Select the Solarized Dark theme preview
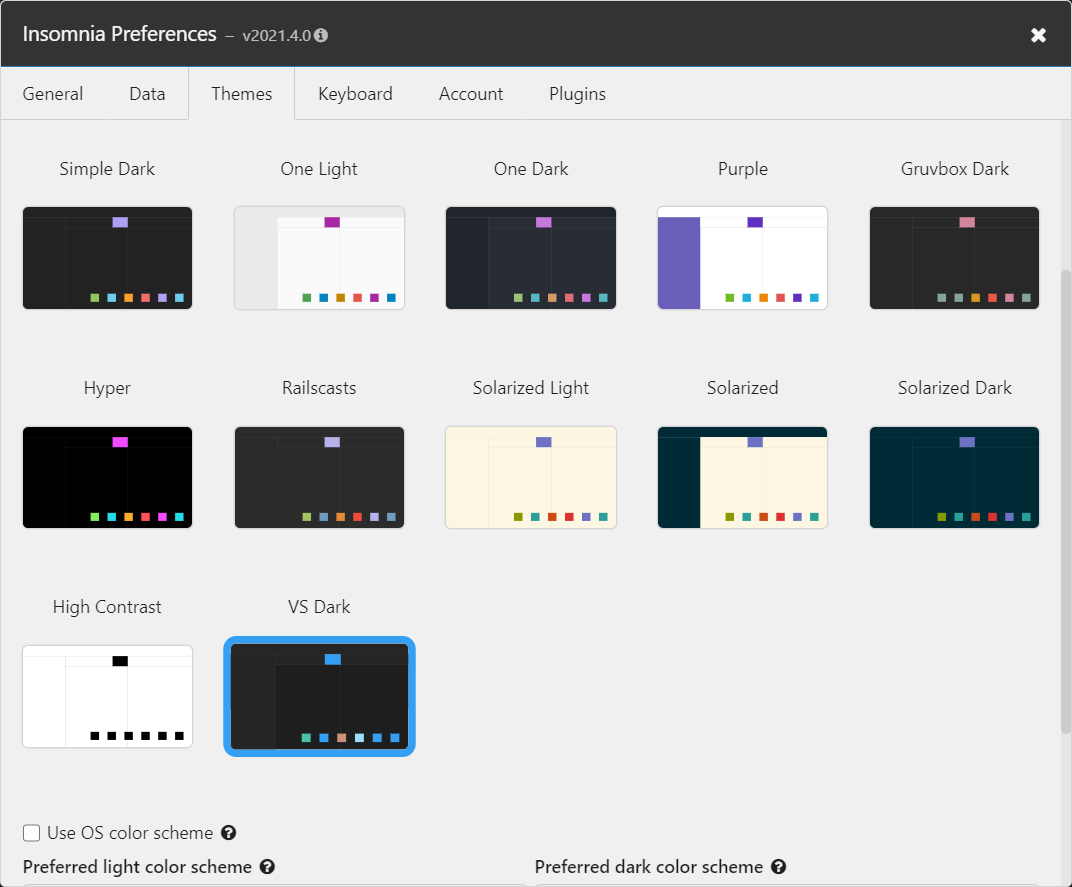The height and width of the screenshot is (887, 1072). click(x=954, y=477)
